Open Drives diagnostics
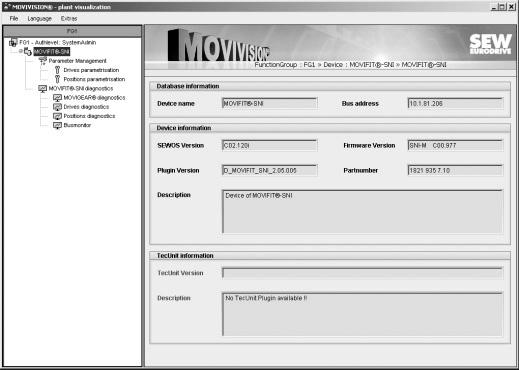 (86, 107)
